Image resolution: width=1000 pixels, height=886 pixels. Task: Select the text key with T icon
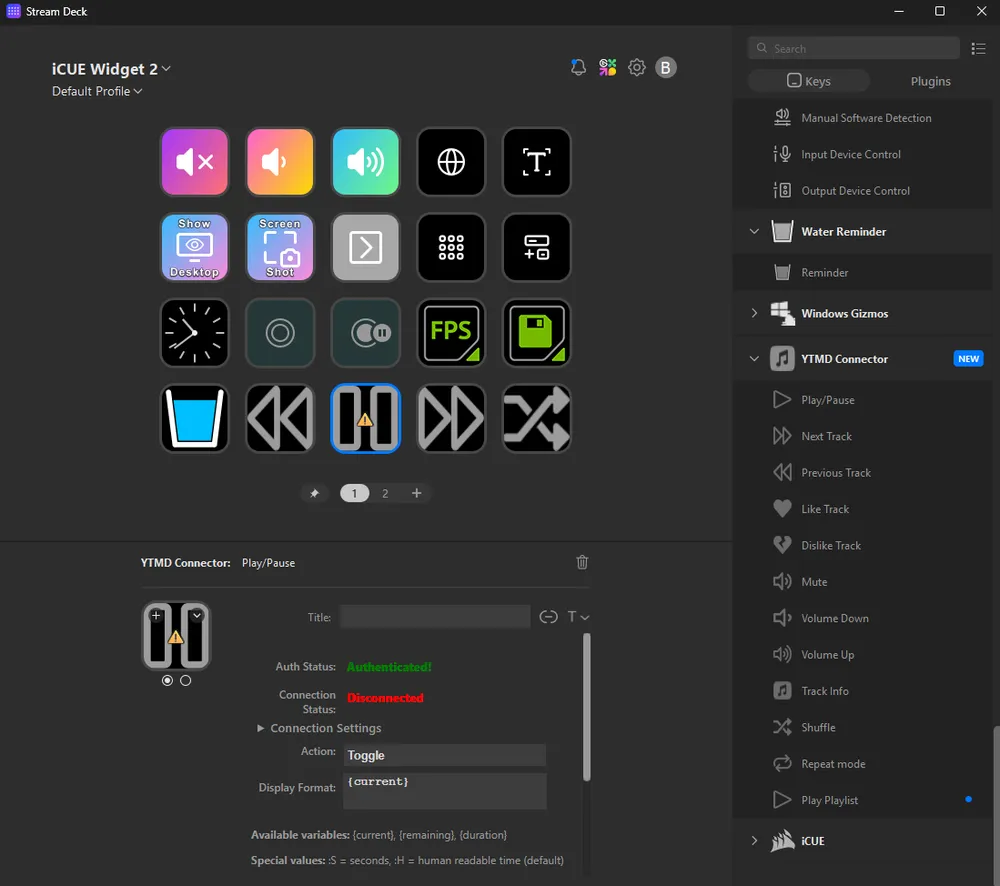point(536,162)
